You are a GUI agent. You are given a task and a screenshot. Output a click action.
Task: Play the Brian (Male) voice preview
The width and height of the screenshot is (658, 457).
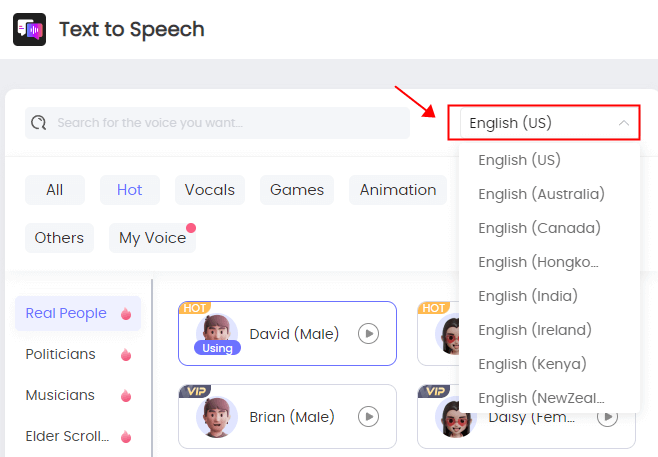coord(368,417)
